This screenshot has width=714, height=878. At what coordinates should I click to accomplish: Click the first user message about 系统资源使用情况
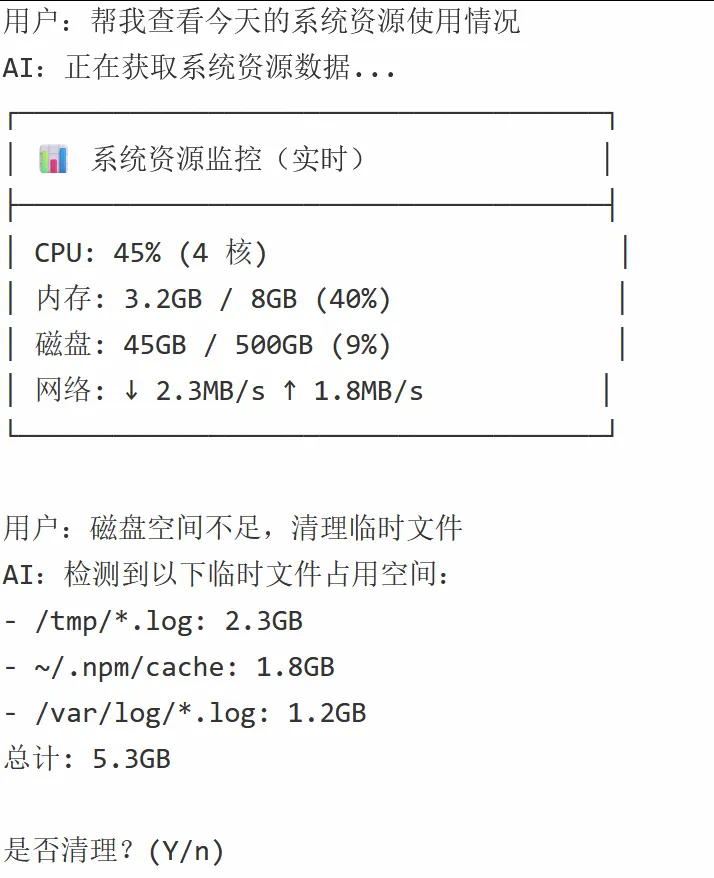[x=262, y=21]
